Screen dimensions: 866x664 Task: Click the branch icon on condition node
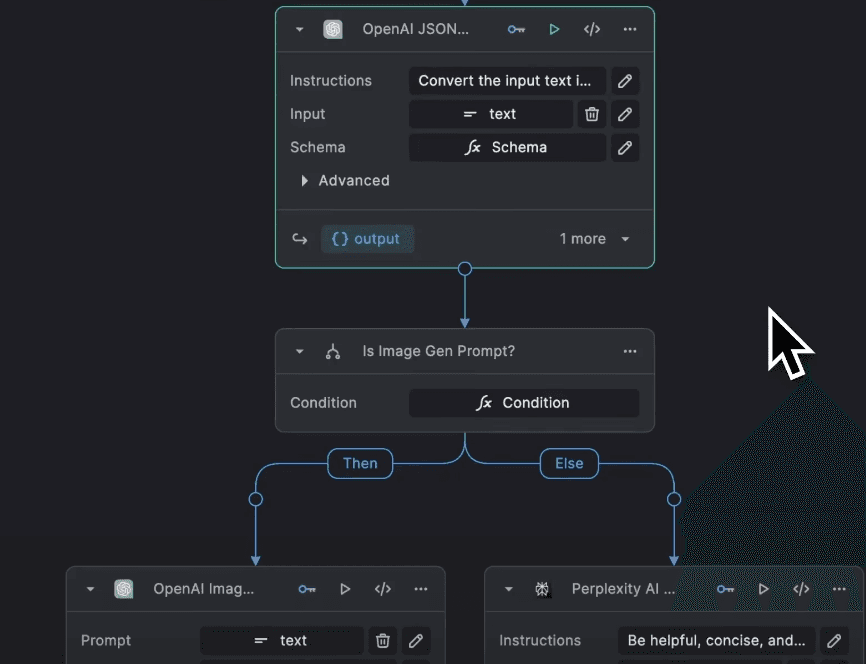pyautogui.click(x=332, y=351)
